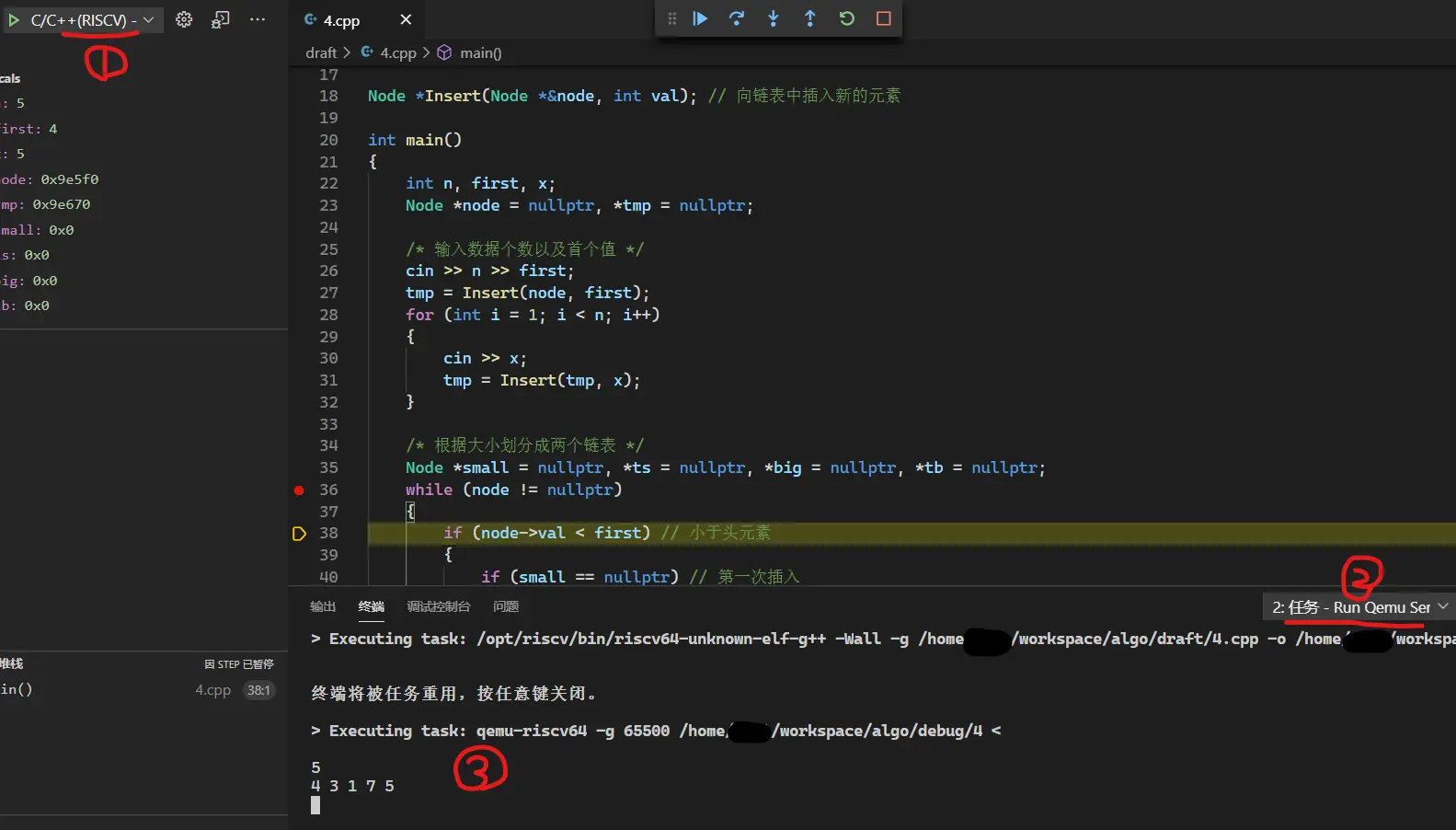Open the debug console icon in the debug header
Screen dimensions: 1456x830
tap(220, 19)
